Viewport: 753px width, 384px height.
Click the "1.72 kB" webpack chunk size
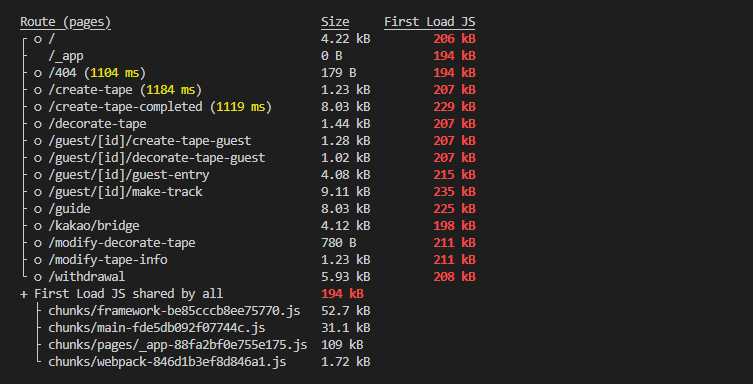pos(346,362)
